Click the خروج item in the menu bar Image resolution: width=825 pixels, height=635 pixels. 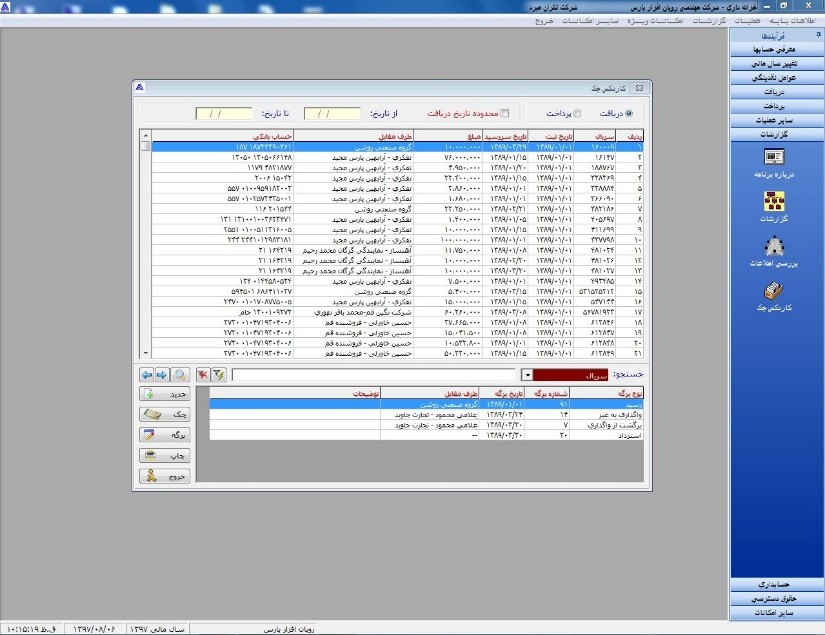pyautogui.click(x=544, y=21)
